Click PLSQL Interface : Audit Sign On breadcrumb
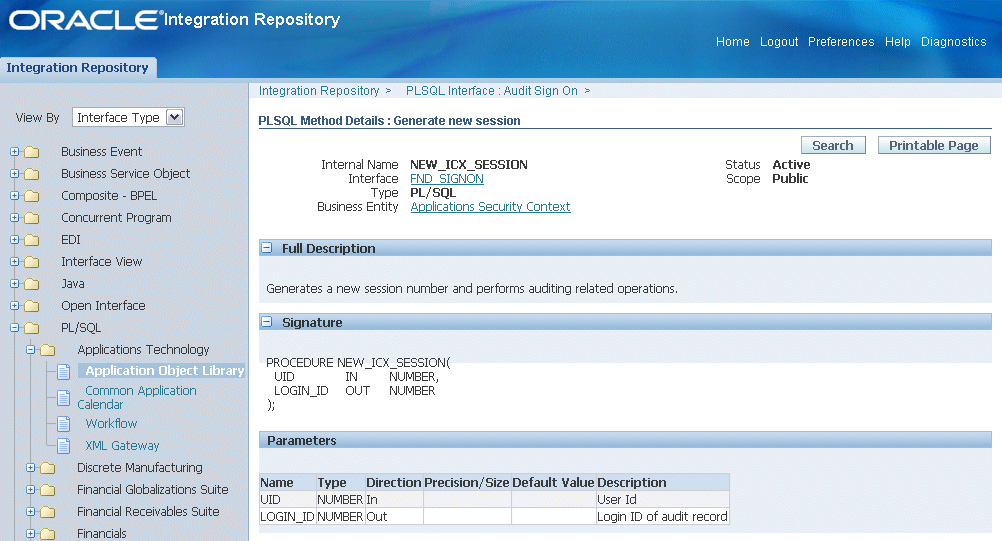1002x541 pixels. pos(491,91)
